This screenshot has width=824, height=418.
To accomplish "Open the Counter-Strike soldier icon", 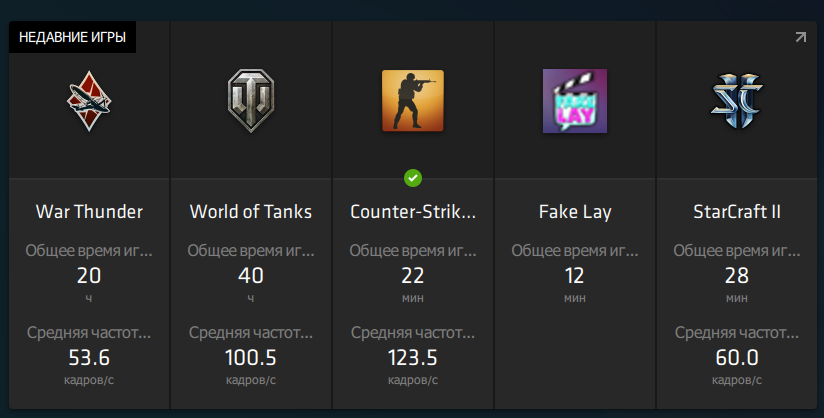I will [x=413, y=100].
